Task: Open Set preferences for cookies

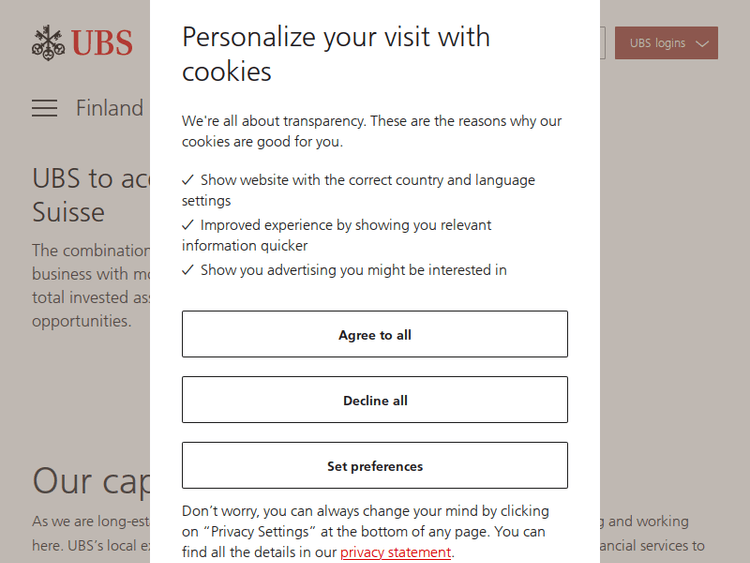Action: tap(375, 466)
